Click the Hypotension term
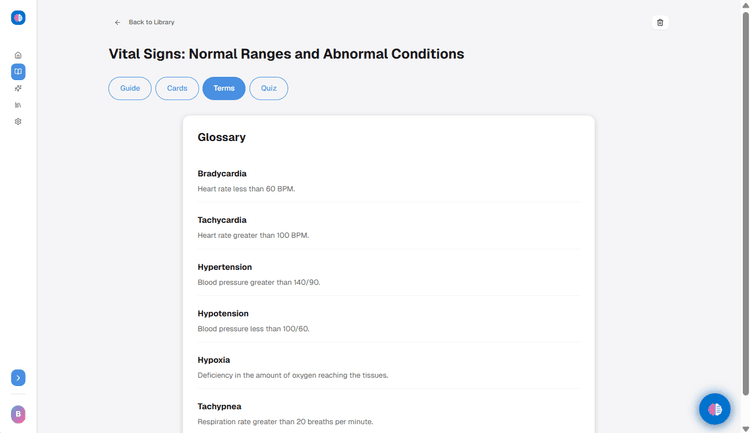 (223, 313)
